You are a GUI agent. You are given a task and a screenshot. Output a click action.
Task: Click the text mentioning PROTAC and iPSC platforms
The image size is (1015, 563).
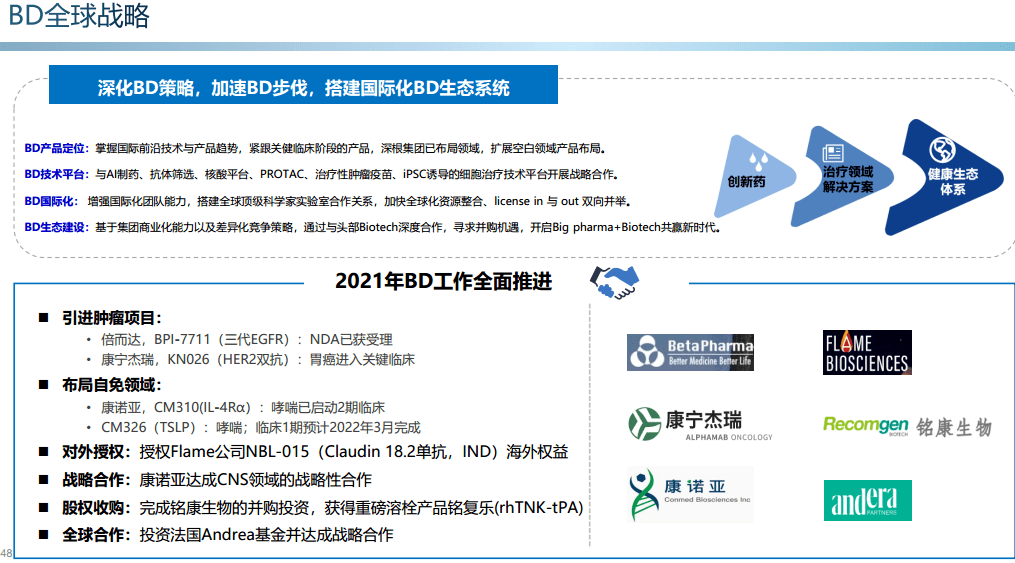tap(357, 174)
